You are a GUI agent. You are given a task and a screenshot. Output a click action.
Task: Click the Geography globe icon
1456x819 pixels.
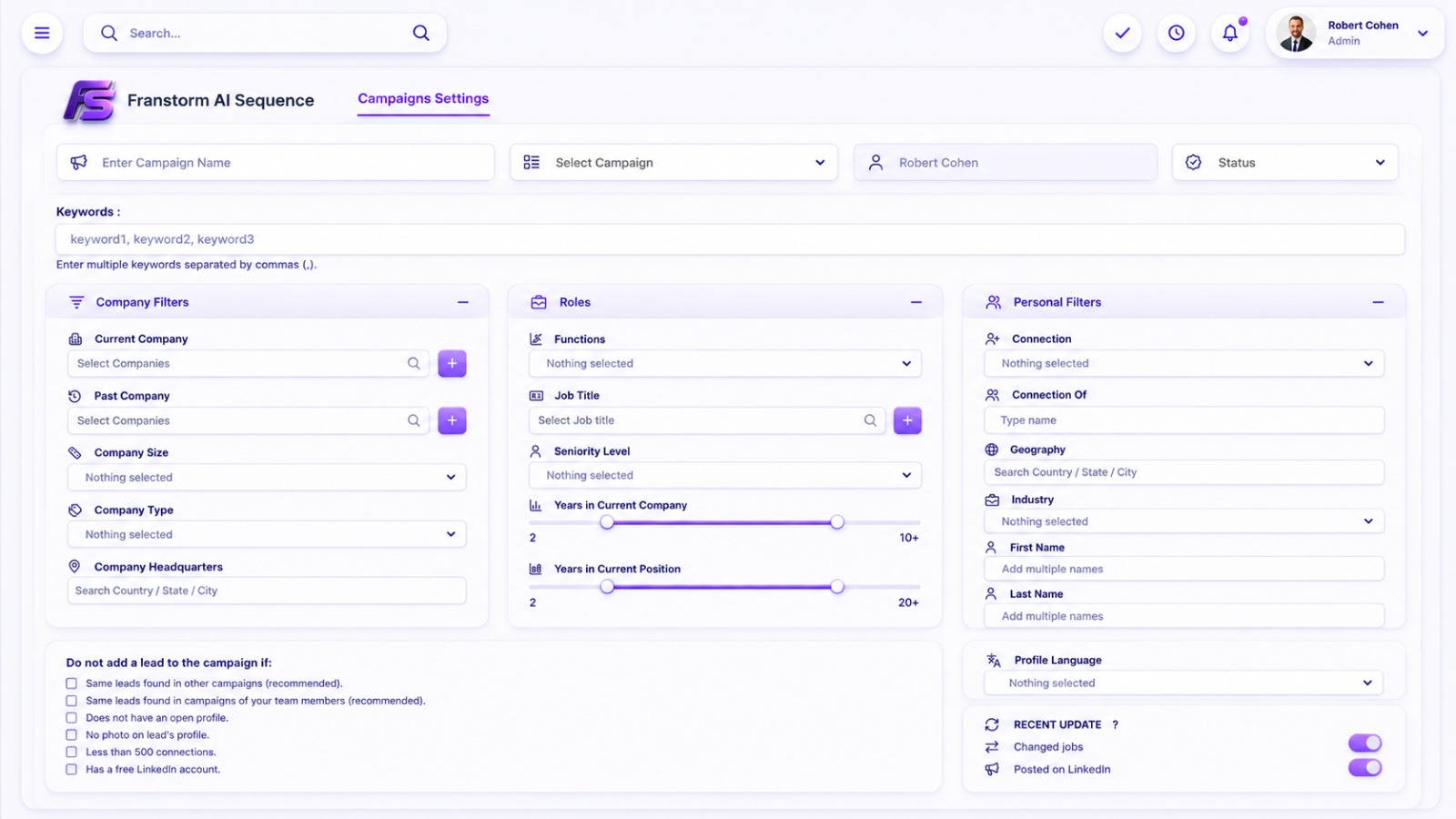tap(992, 450)
